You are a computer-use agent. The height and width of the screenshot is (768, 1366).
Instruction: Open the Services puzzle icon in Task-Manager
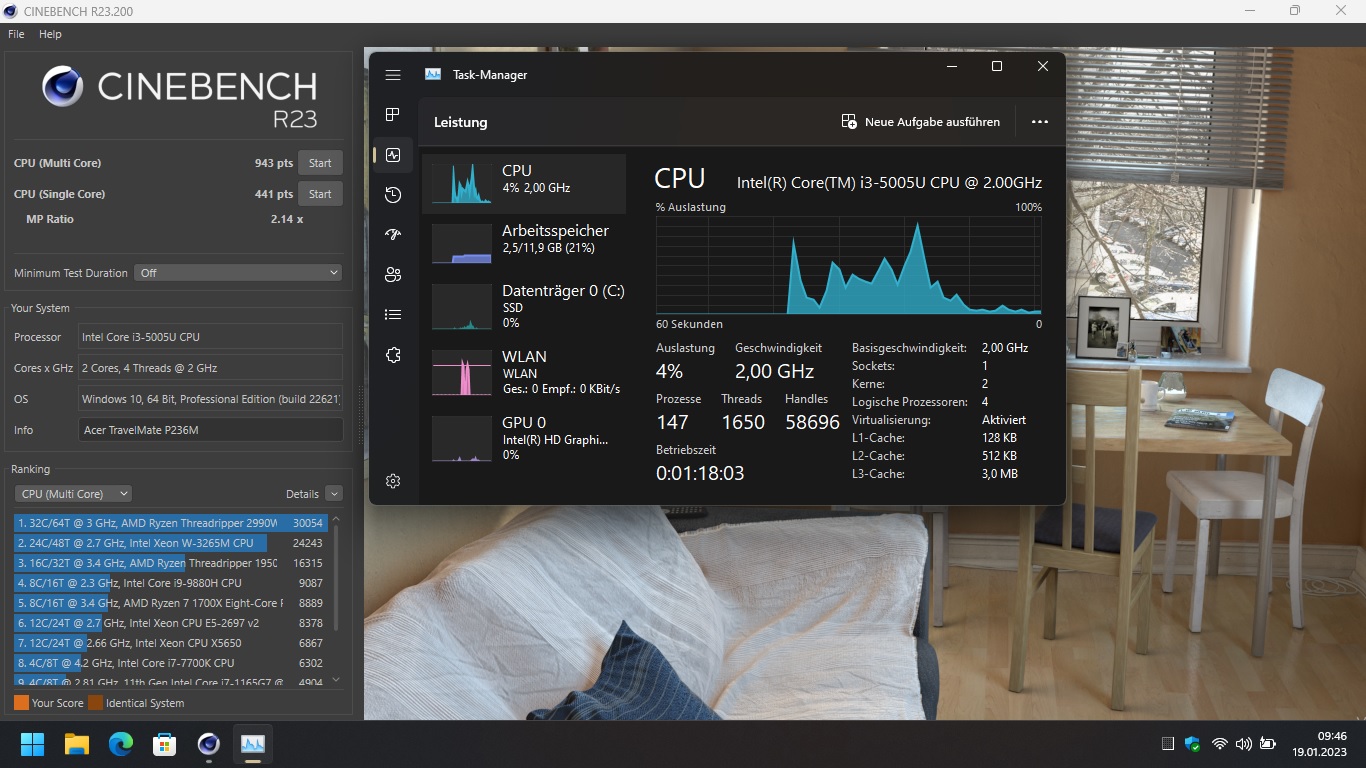(x=393, y=355)
